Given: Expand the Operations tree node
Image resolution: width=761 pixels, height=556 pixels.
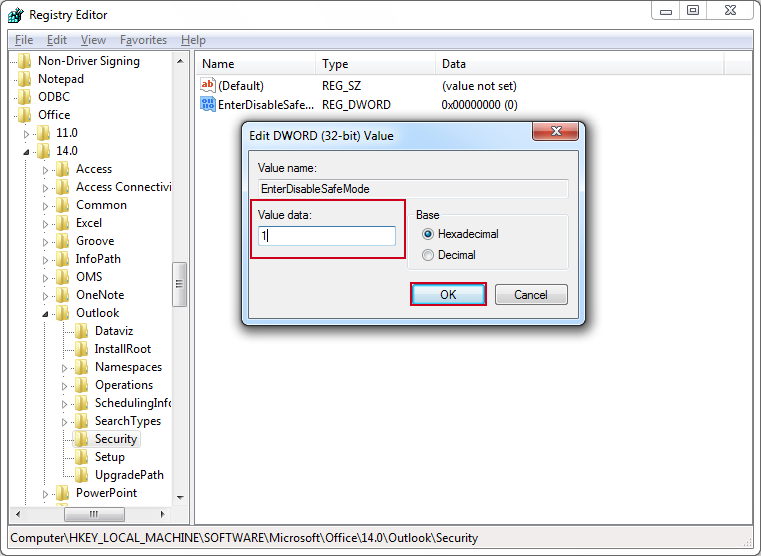Looking at the screenshot, I should pyautogui.click(x=65, y=386).
